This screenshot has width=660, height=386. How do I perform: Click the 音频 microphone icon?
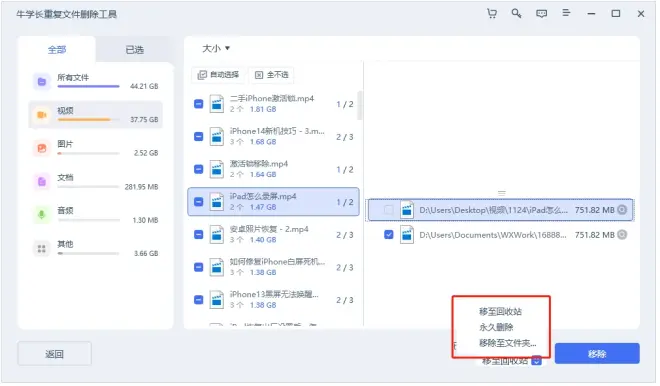click(42, 215)
